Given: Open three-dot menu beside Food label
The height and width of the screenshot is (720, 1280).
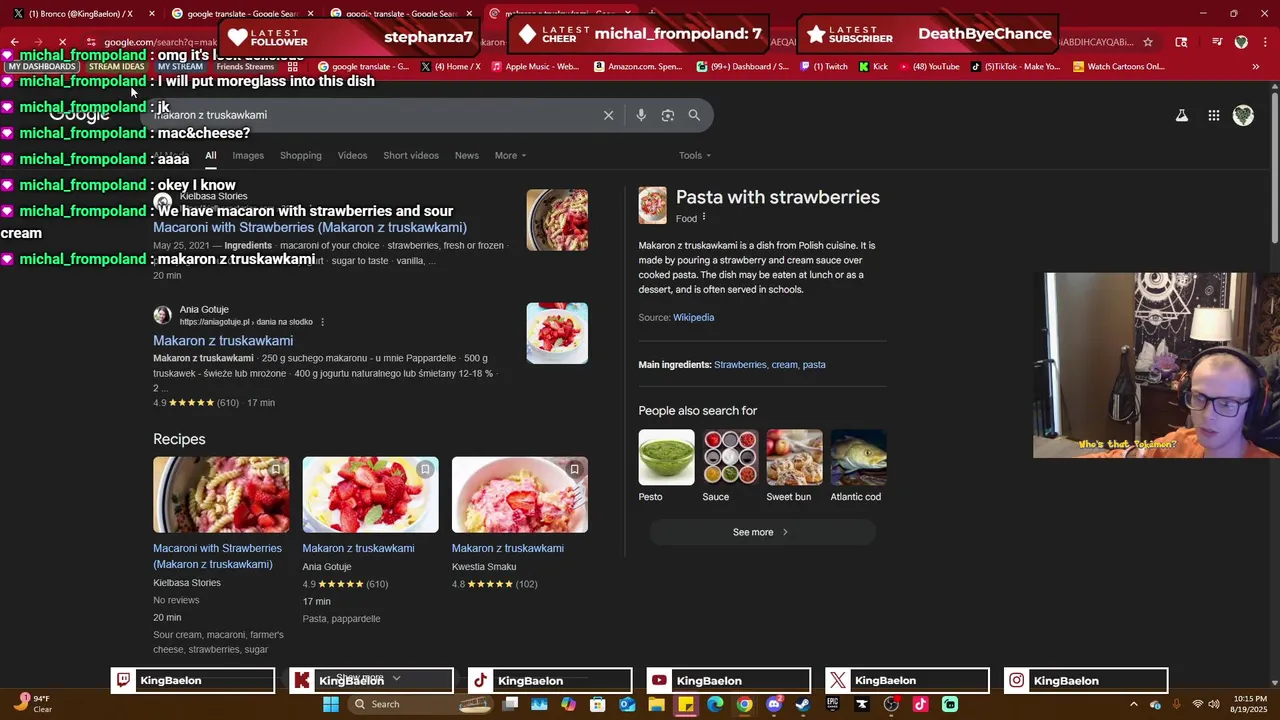Looking at the screenshot, I should click(704, 218).
